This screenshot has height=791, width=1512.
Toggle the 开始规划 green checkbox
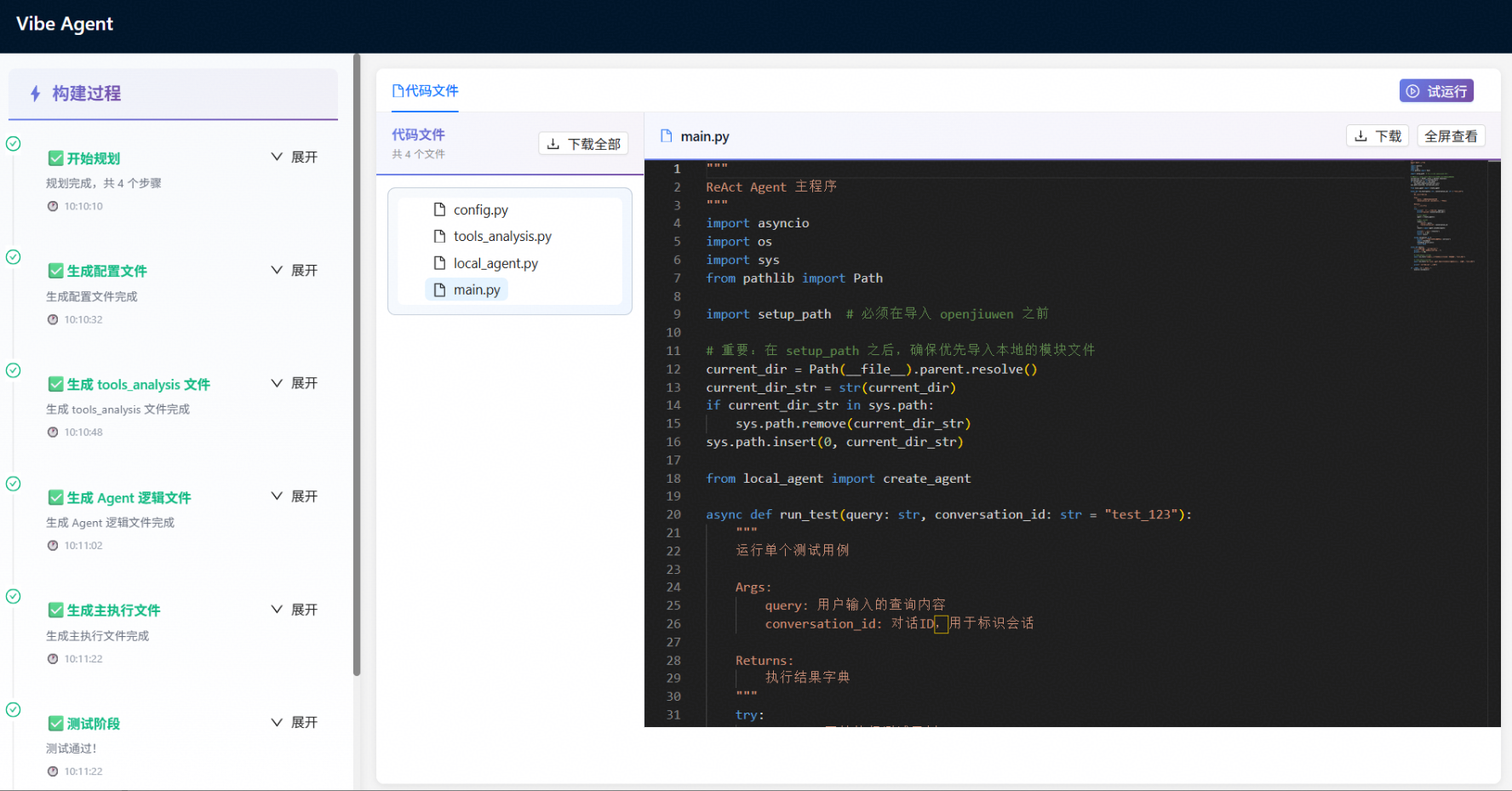(56, 158)
